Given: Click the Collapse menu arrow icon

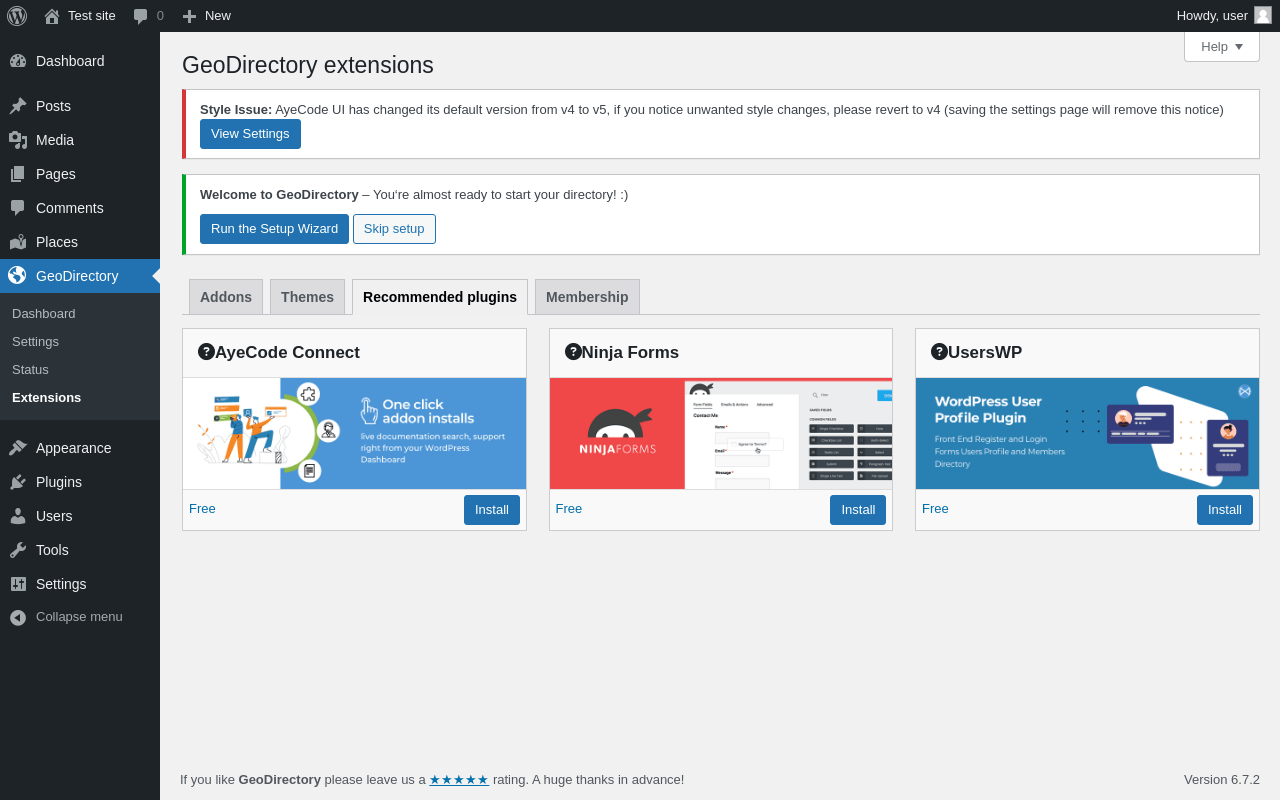Looking at the screenshot, I should (18, 617).
